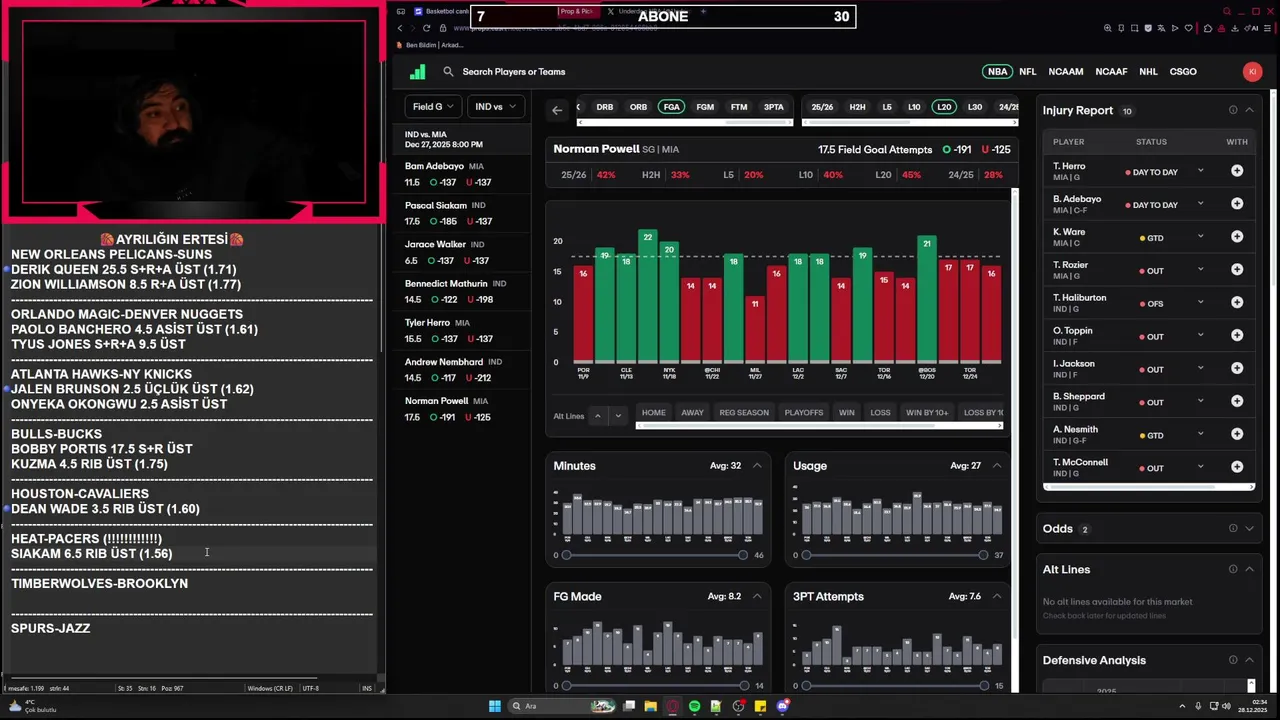1280x720 pixels.
Task: Toggle the HOME filter under chart
Action: pos(654,412)
